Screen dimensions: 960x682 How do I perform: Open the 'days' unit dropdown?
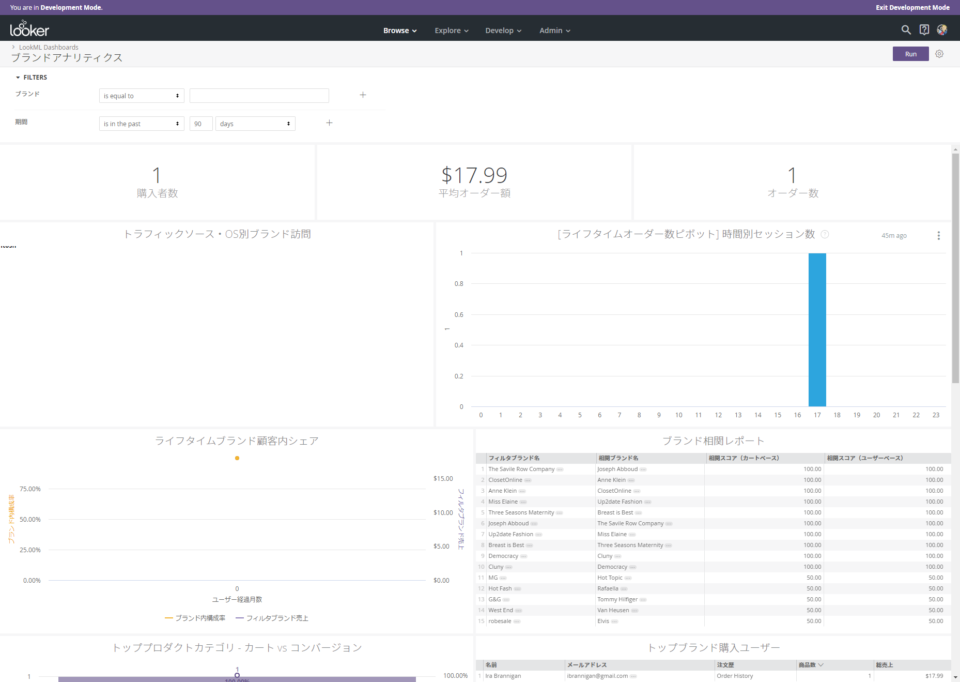254,124
